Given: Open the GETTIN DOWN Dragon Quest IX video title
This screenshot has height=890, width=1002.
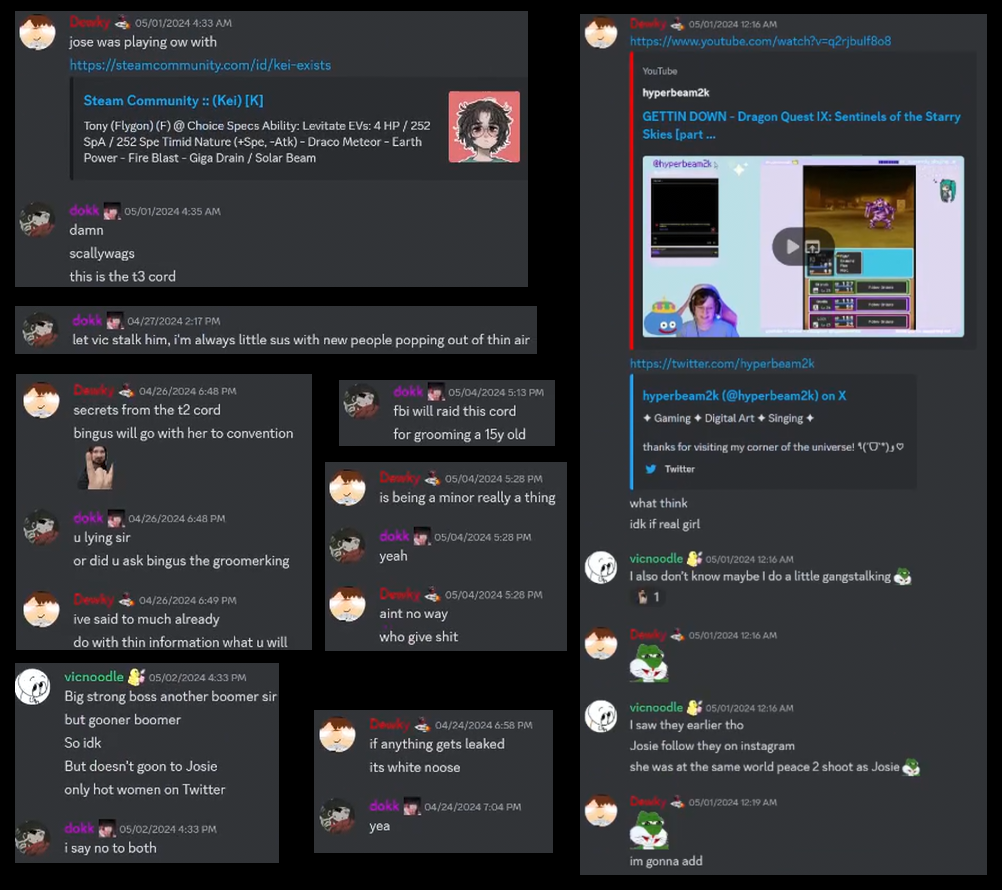Looking at the screenshot, I should pyautogui.click(x=801, y=125).
